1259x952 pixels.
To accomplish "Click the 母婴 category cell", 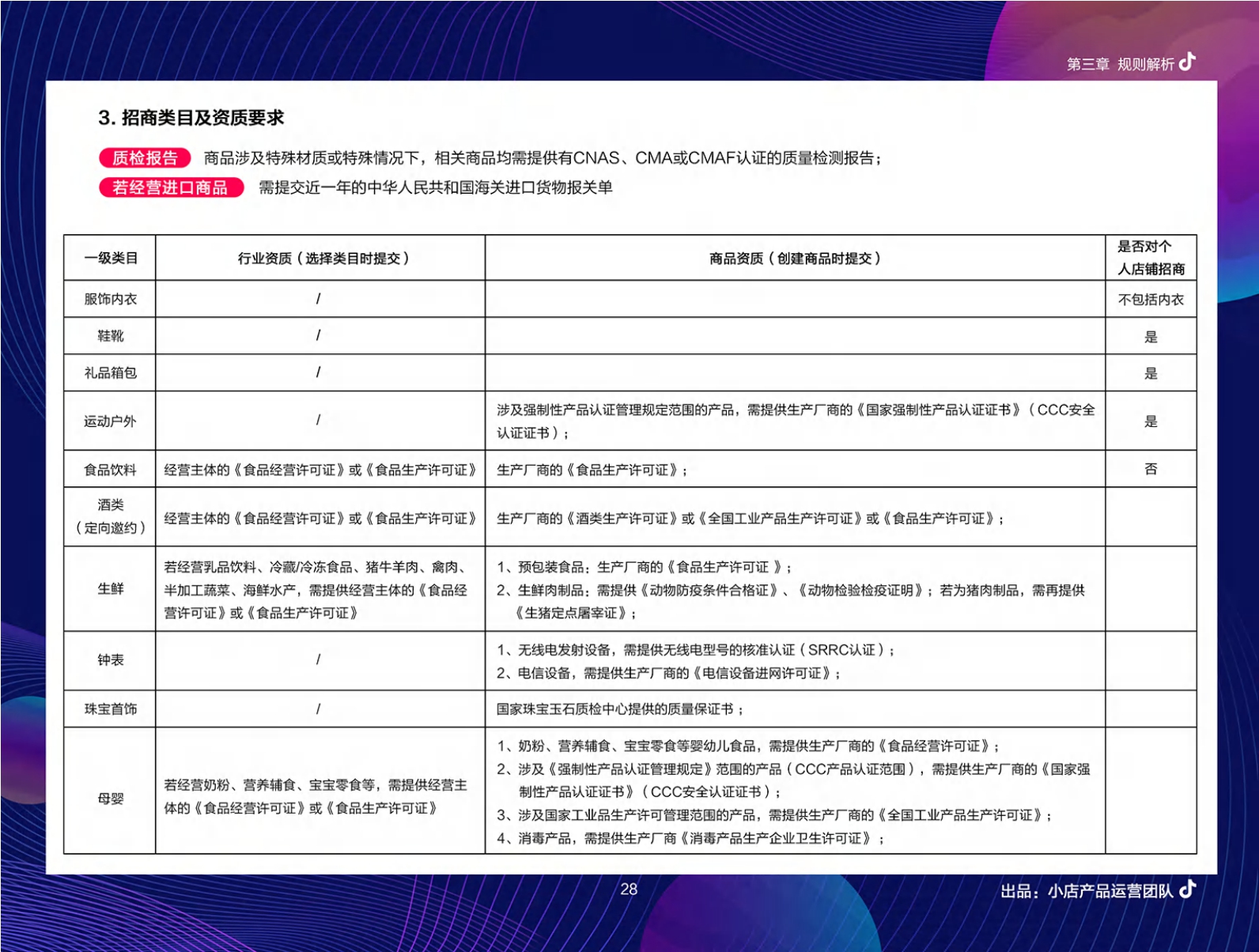I will (111, 799).
